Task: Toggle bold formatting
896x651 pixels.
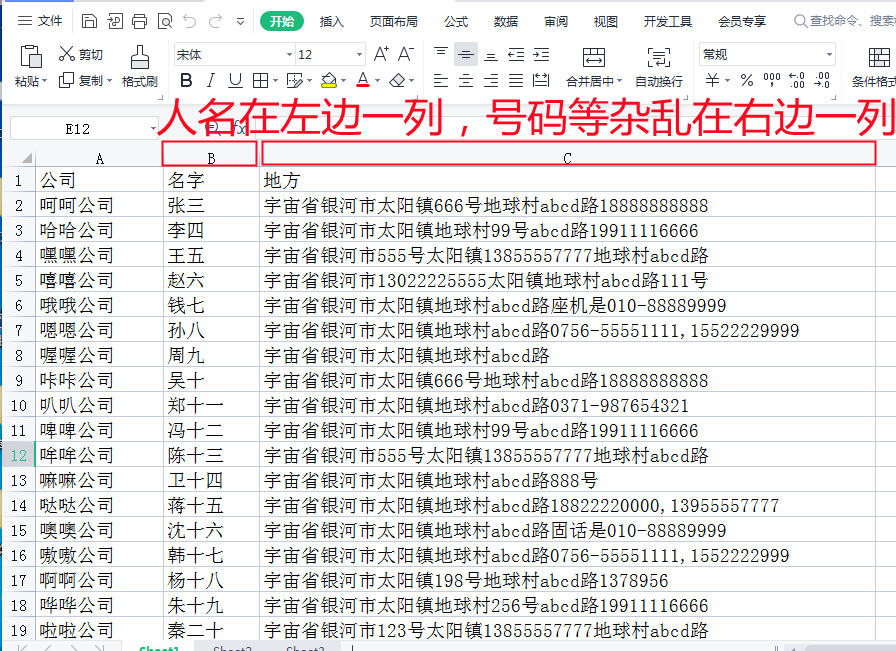Action: pyautogui.click(x=186, y=79)
